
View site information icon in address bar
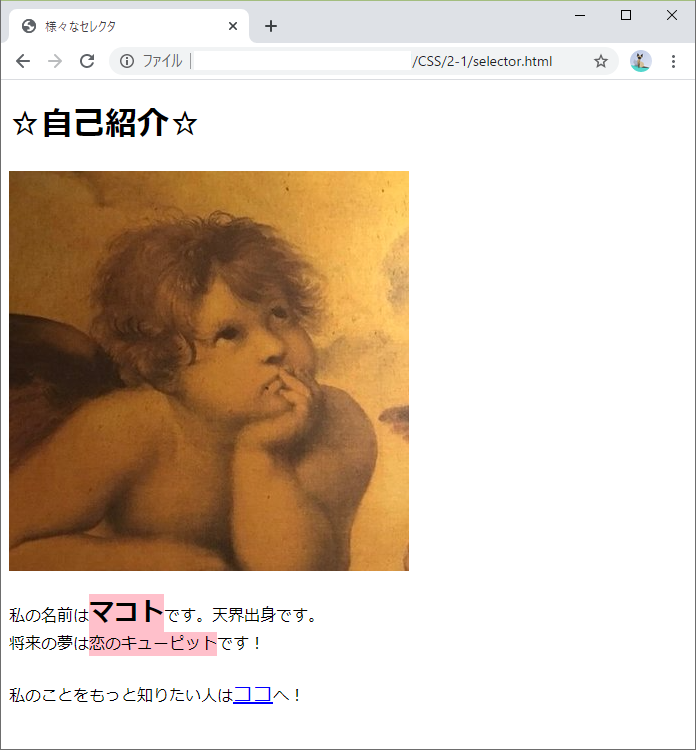click(x=127, y=61)
